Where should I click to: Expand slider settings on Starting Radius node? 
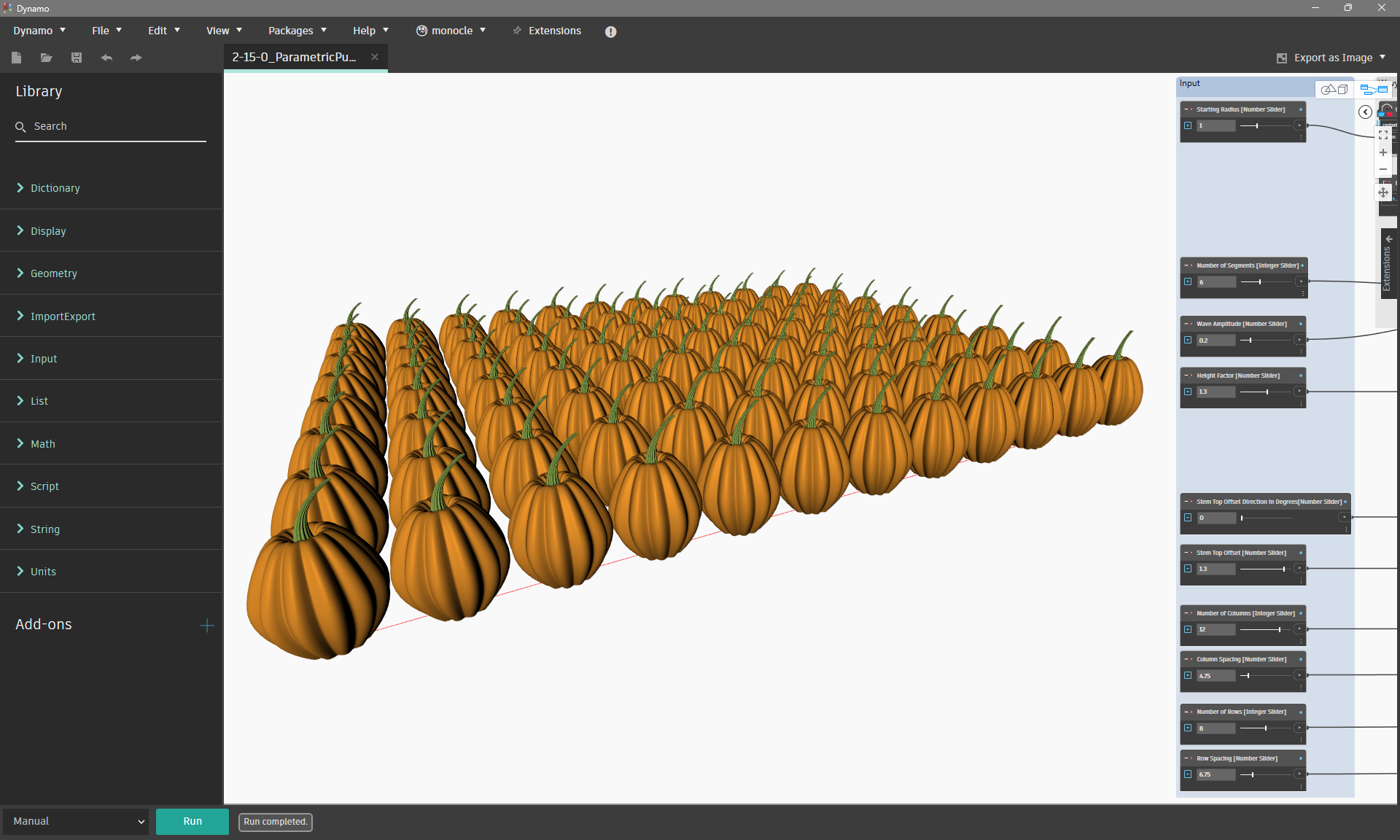[1189, 125]
